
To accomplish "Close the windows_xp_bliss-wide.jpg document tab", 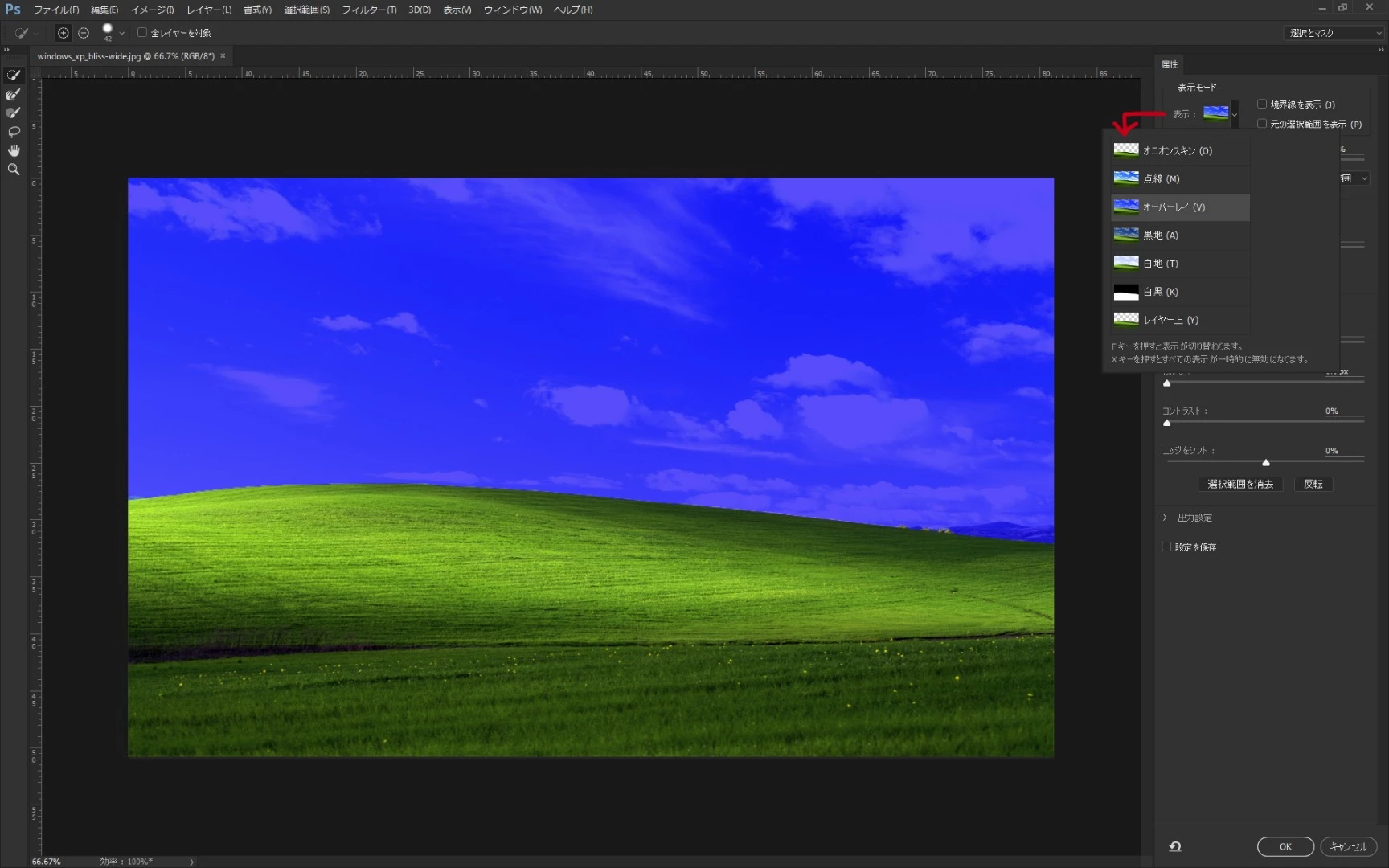I will click(x=223, y=55).
